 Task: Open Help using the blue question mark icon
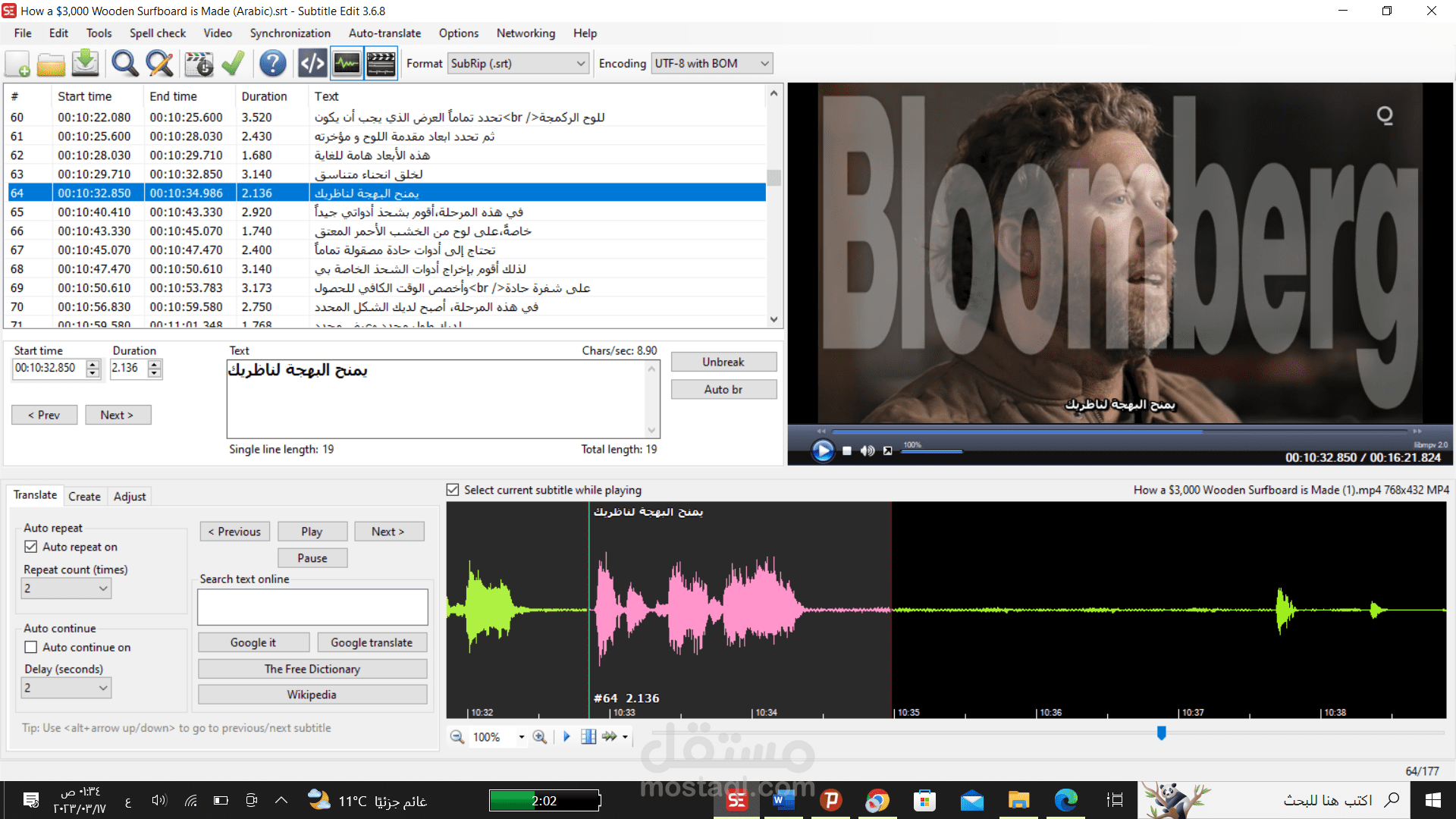273,64
